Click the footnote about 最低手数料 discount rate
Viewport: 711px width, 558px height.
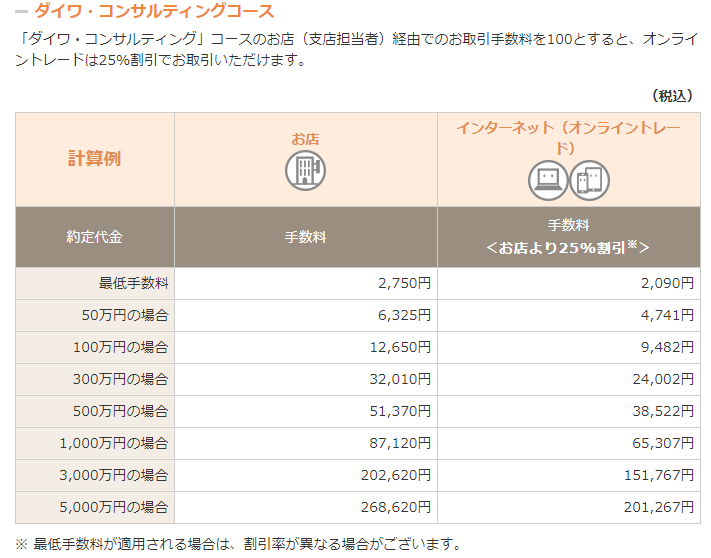[x=238, y=543]
